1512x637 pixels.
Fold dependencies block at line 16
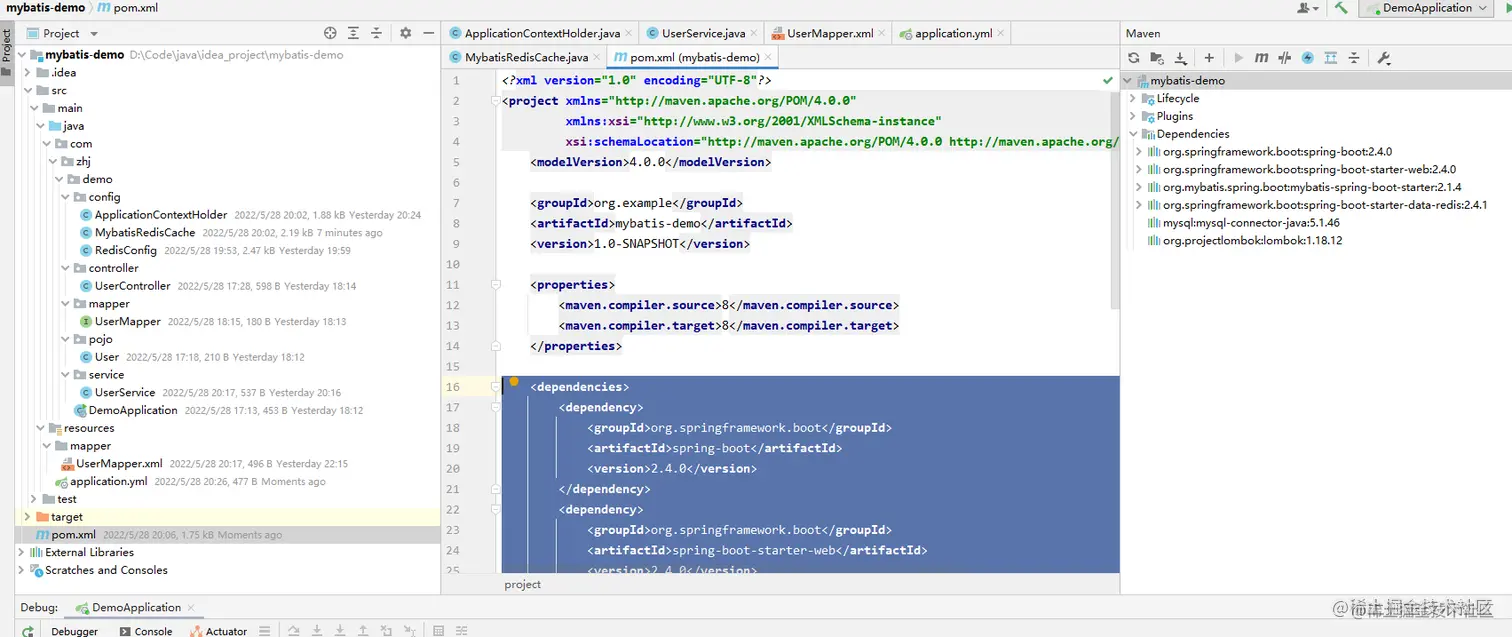pos(495,387)
